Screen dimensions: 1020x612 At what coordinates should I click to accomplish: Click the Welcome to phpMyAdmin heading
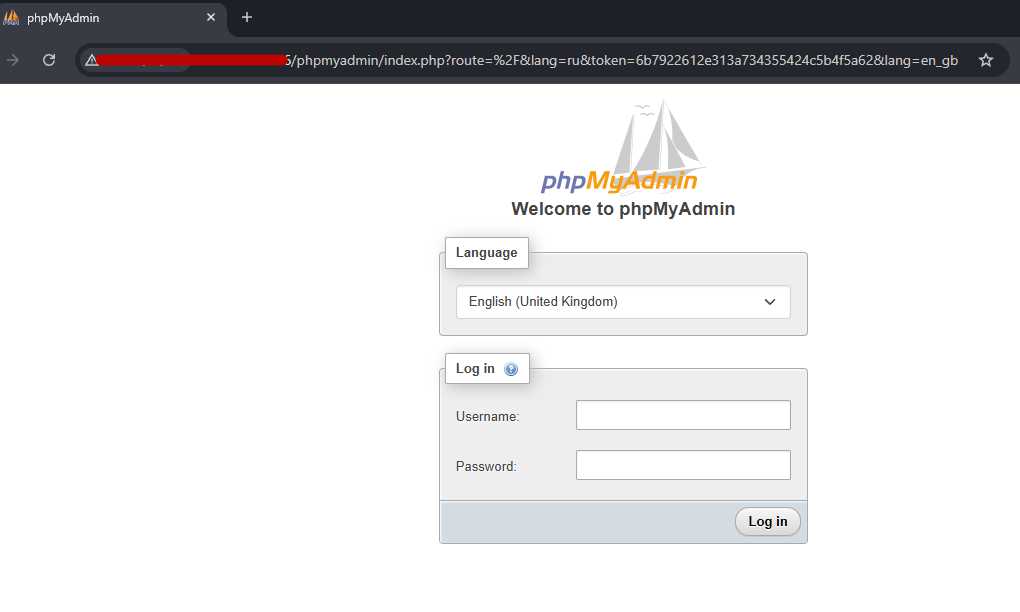(623, 209)
